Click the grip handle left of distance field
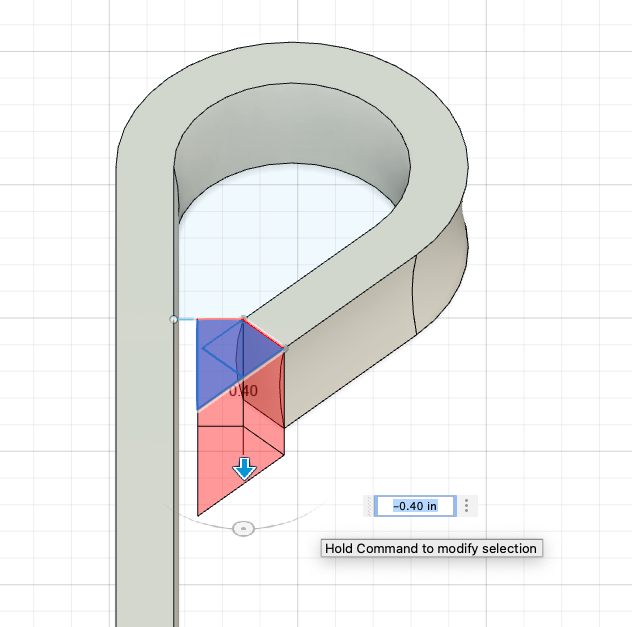Image resolution: width=632 pixels, height=627 pixels. coord(369,506)
